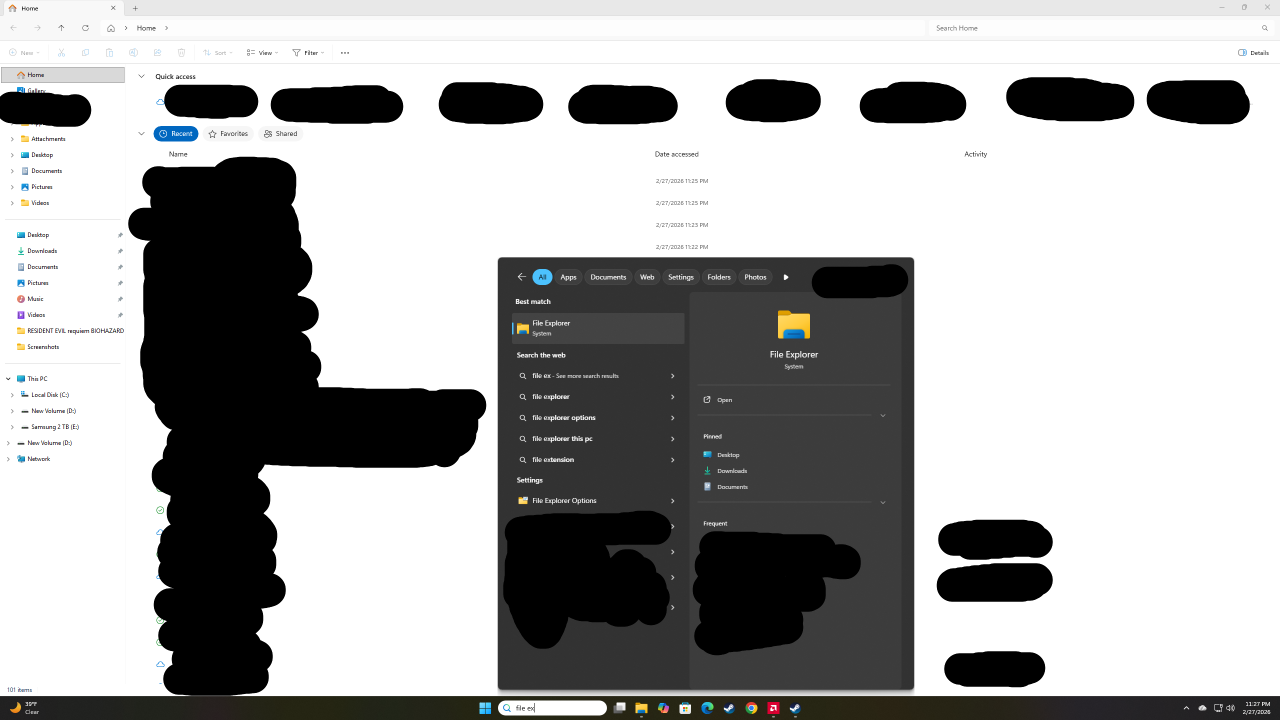Select the Favorites filter pill
1280x720 pixels.
click(227, 134)
